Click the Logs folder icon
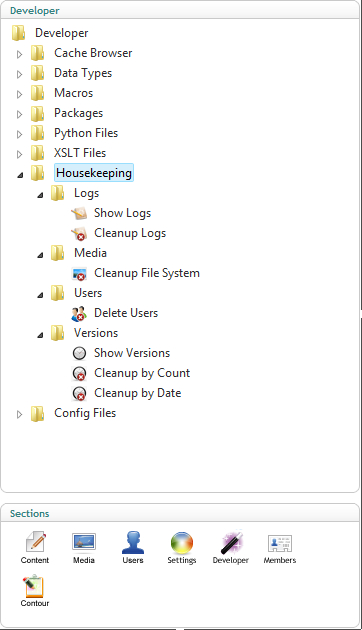Image resolution: width=362 pixels, height=630 pixels. (57, 193)
